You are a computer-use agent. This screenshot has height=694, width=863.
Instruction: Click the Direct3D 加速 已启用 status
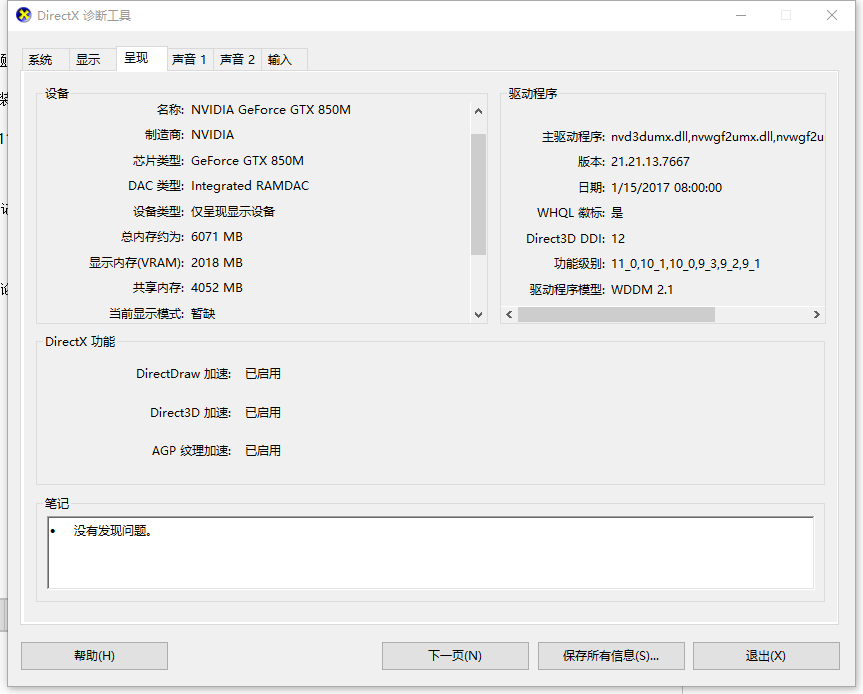(x=263, y=413)
